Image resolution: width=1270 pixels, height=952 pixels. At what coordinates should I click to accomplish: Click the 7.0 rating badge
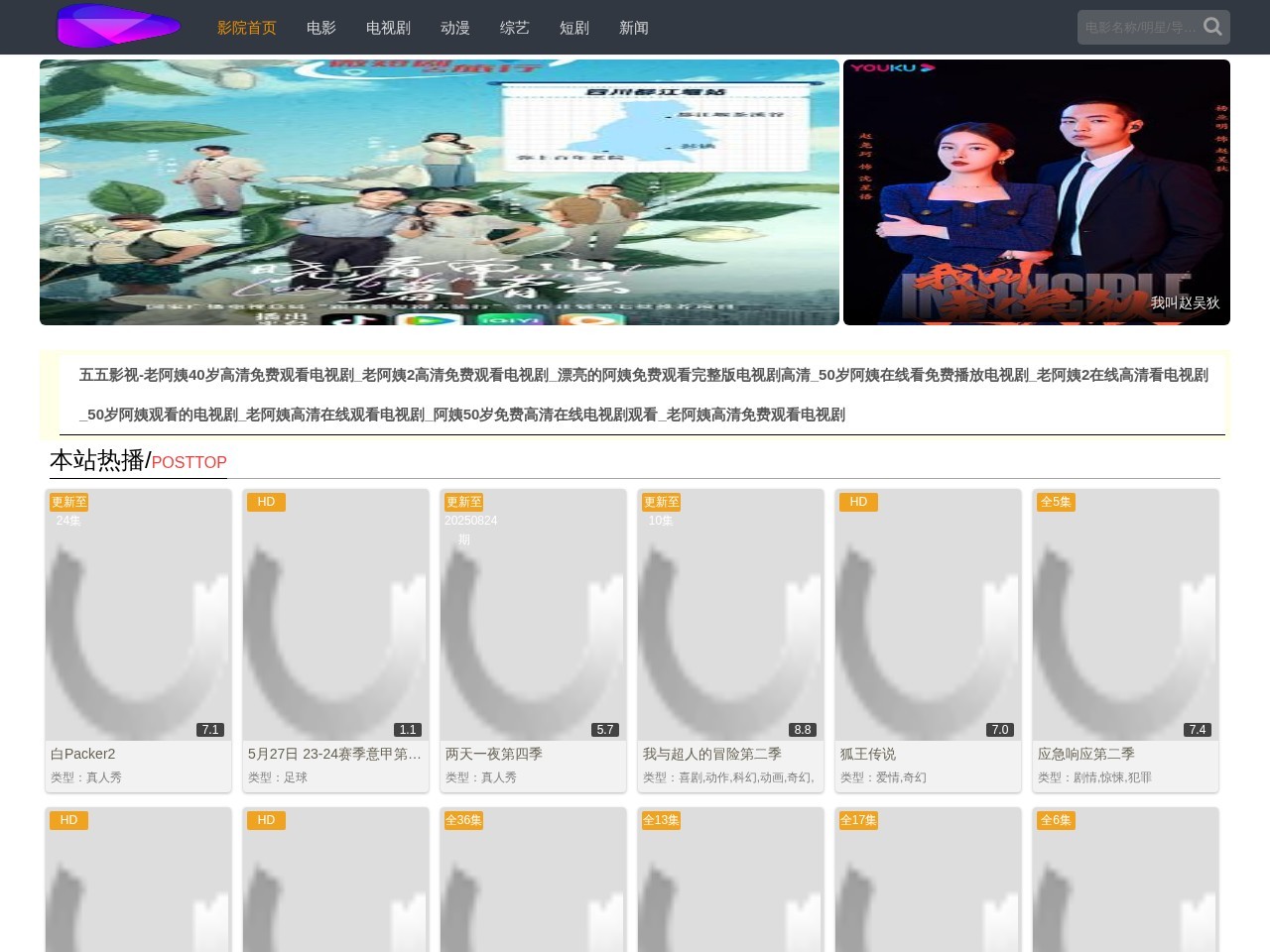coord(1000,729)
